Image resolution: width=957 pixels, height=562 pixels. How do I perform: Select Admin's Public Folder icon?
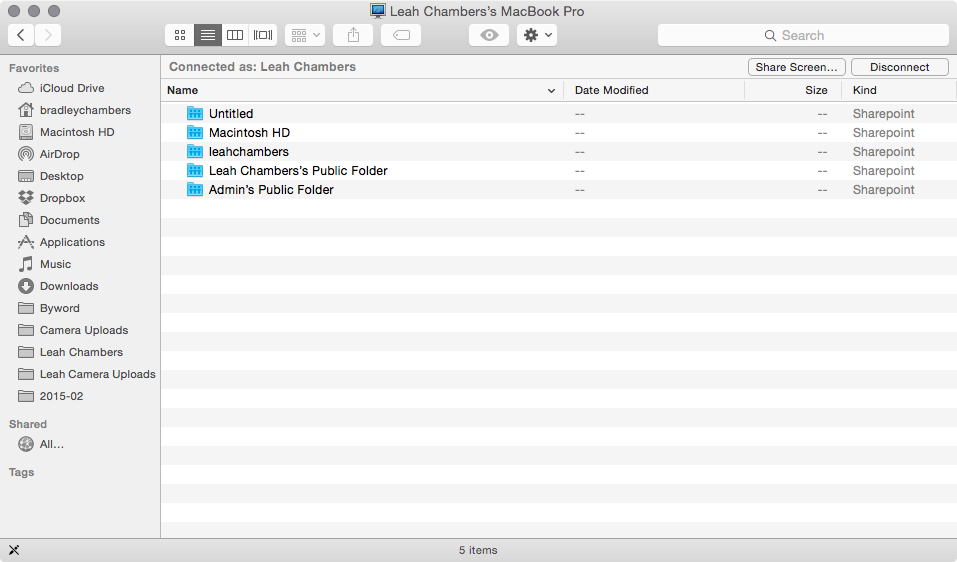pos(195,189)
